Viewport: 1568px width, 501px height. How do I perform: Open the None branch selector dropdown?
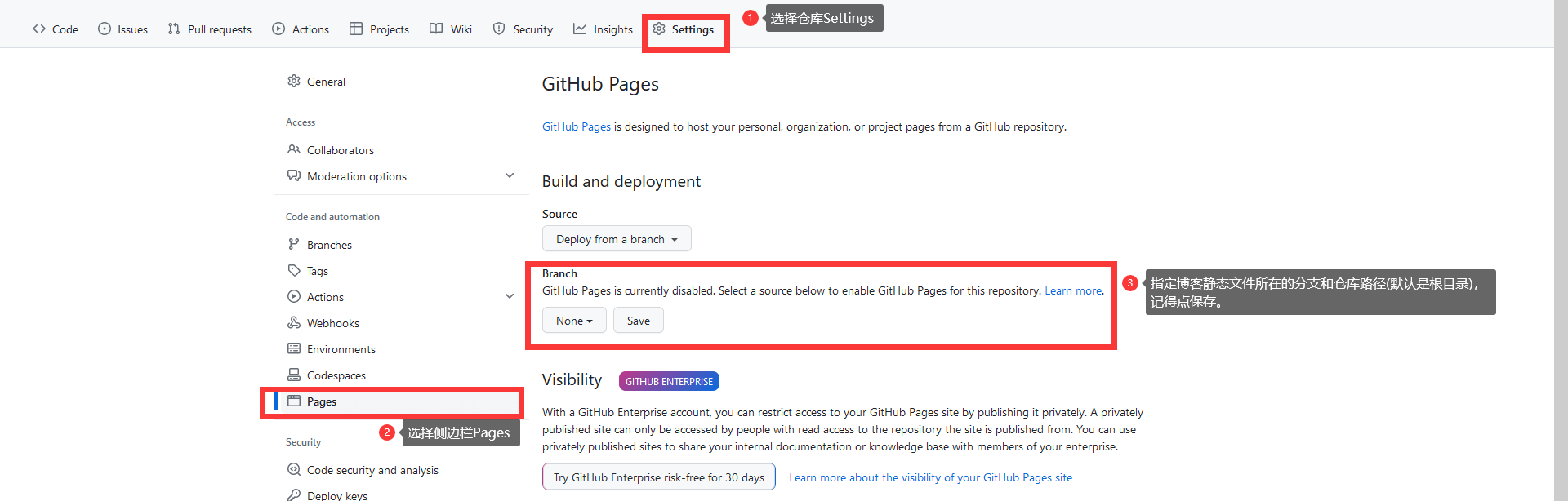[x=574, y=321]
